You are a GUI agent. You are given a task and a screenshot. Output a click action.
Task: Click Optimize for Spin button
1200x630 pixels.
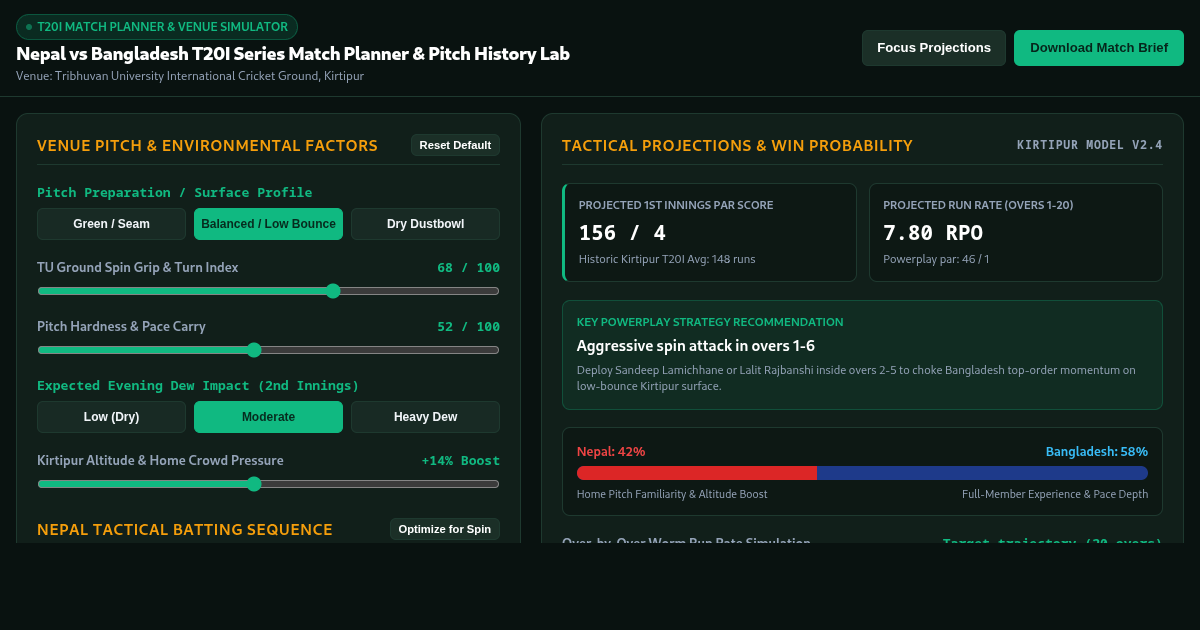click(x=445, y=529)
